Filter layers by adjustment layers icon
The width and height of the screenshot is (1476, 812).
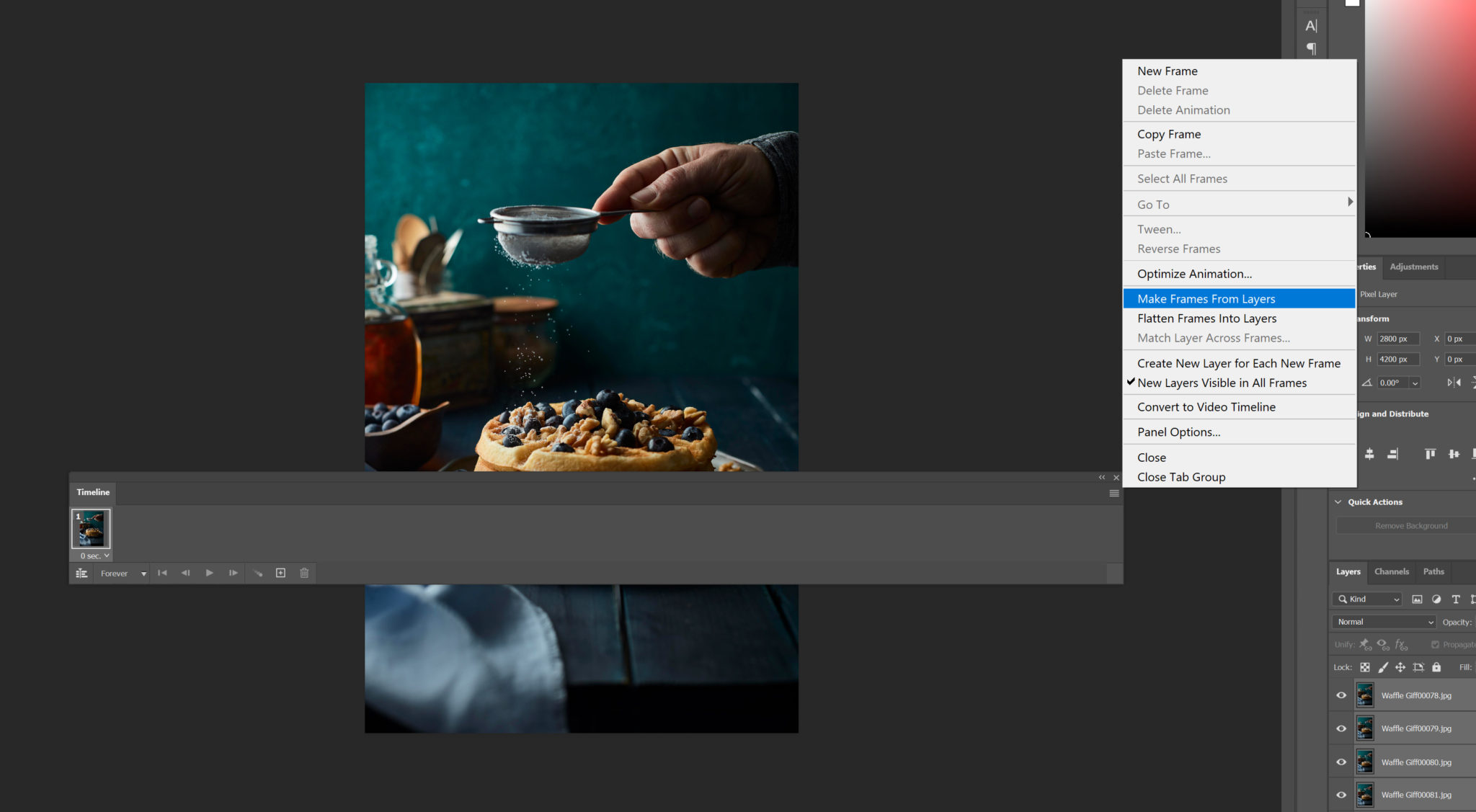tap(1436, 599)
